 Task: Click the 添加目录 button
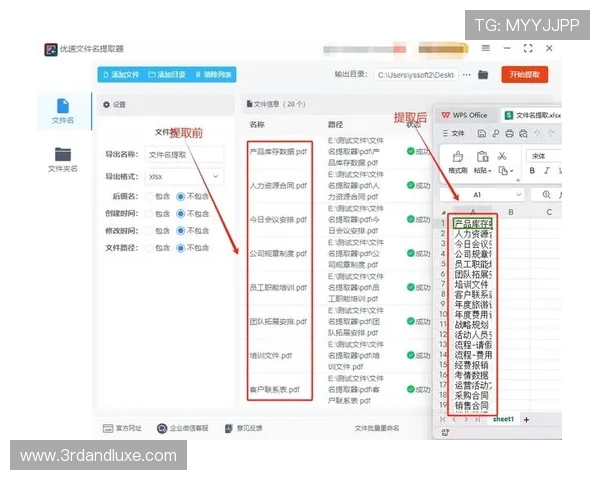(x=167, y=75)
